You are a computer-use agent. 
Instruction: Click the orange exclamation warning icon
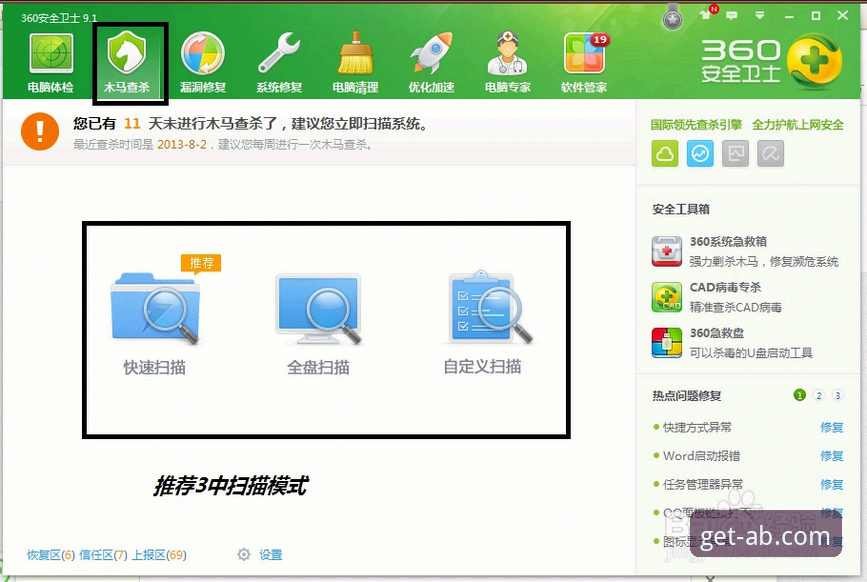point(40,132)
